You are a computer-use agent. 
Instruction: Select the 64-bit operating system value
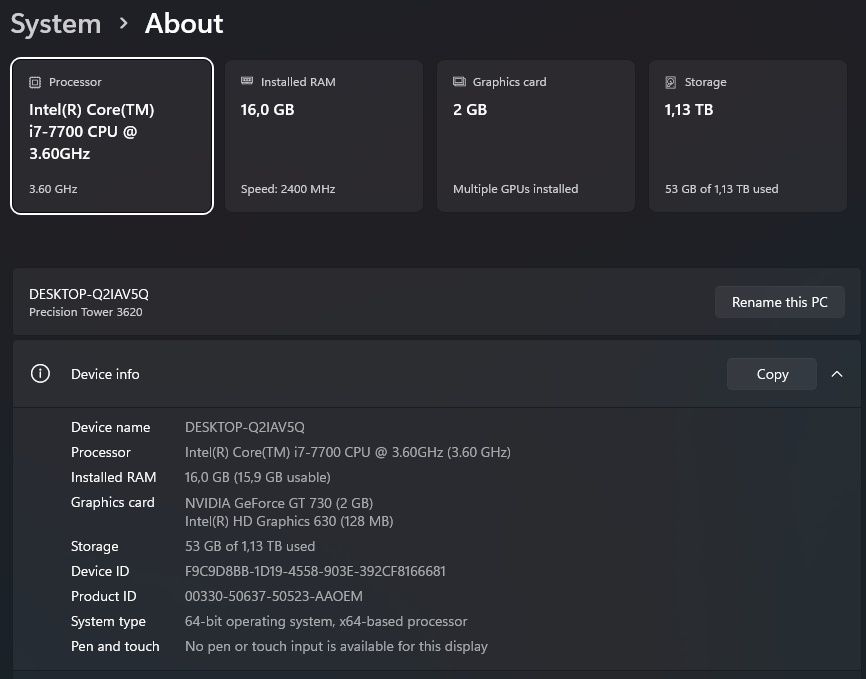pos(326,622)
